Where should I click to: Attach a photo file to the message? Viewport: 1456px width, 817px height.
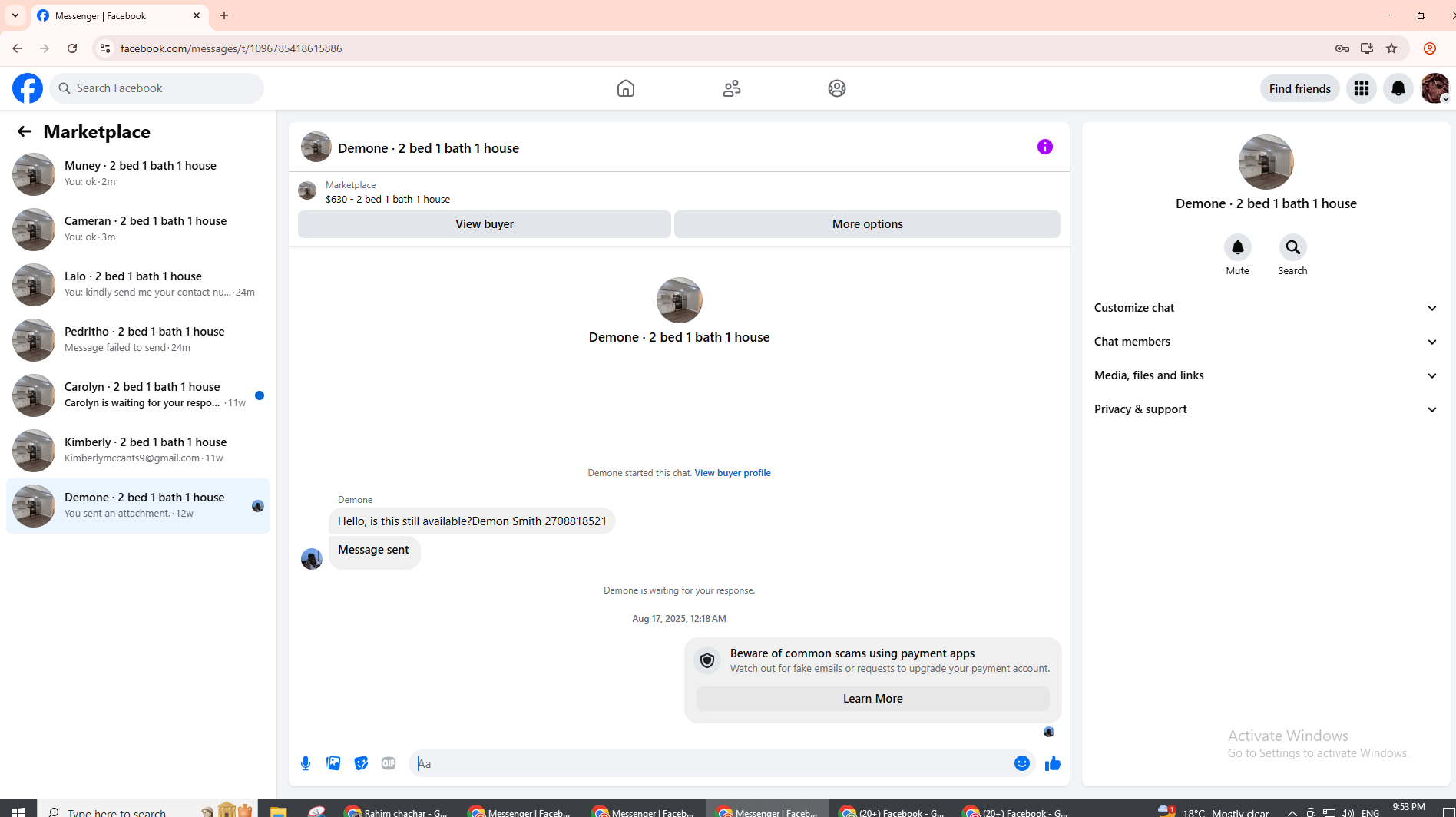tap(333, 763)
